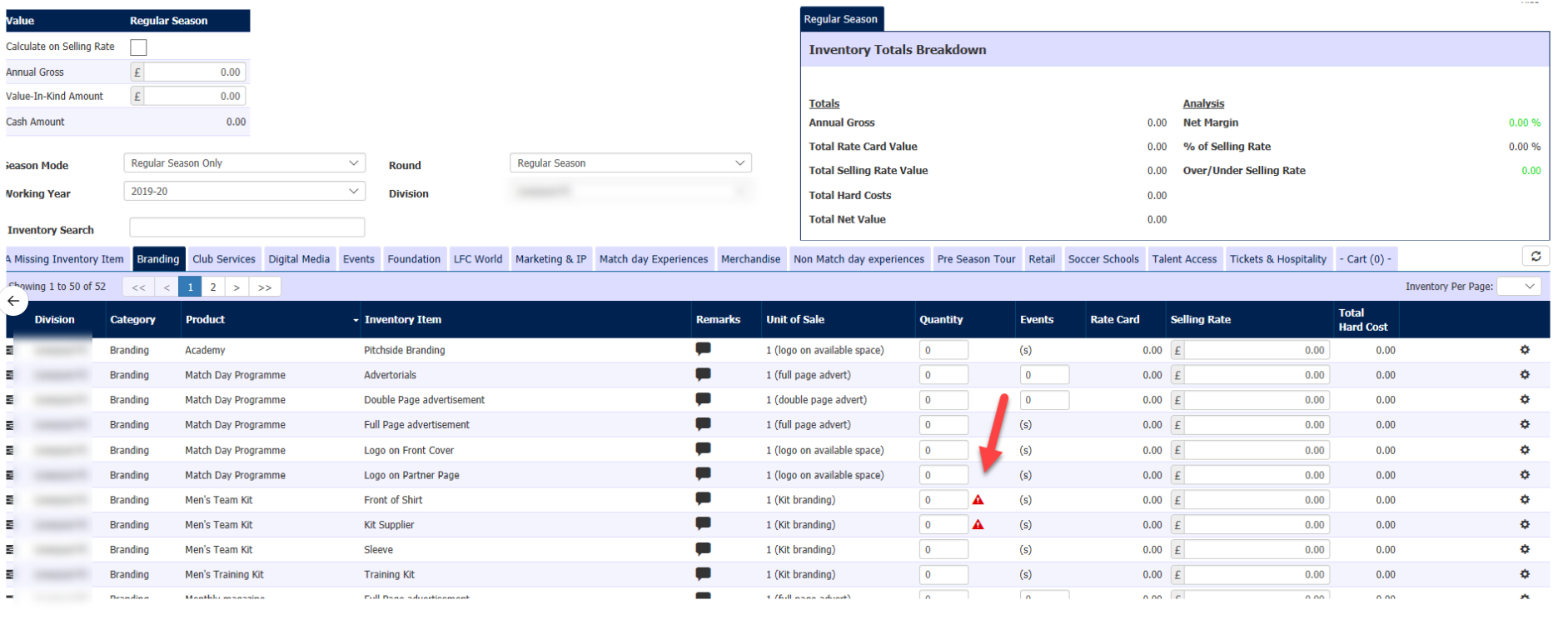Viewport: 1568px width, 620px height.
Task: Click the last page >> button
Action: [x=265, y=287]
